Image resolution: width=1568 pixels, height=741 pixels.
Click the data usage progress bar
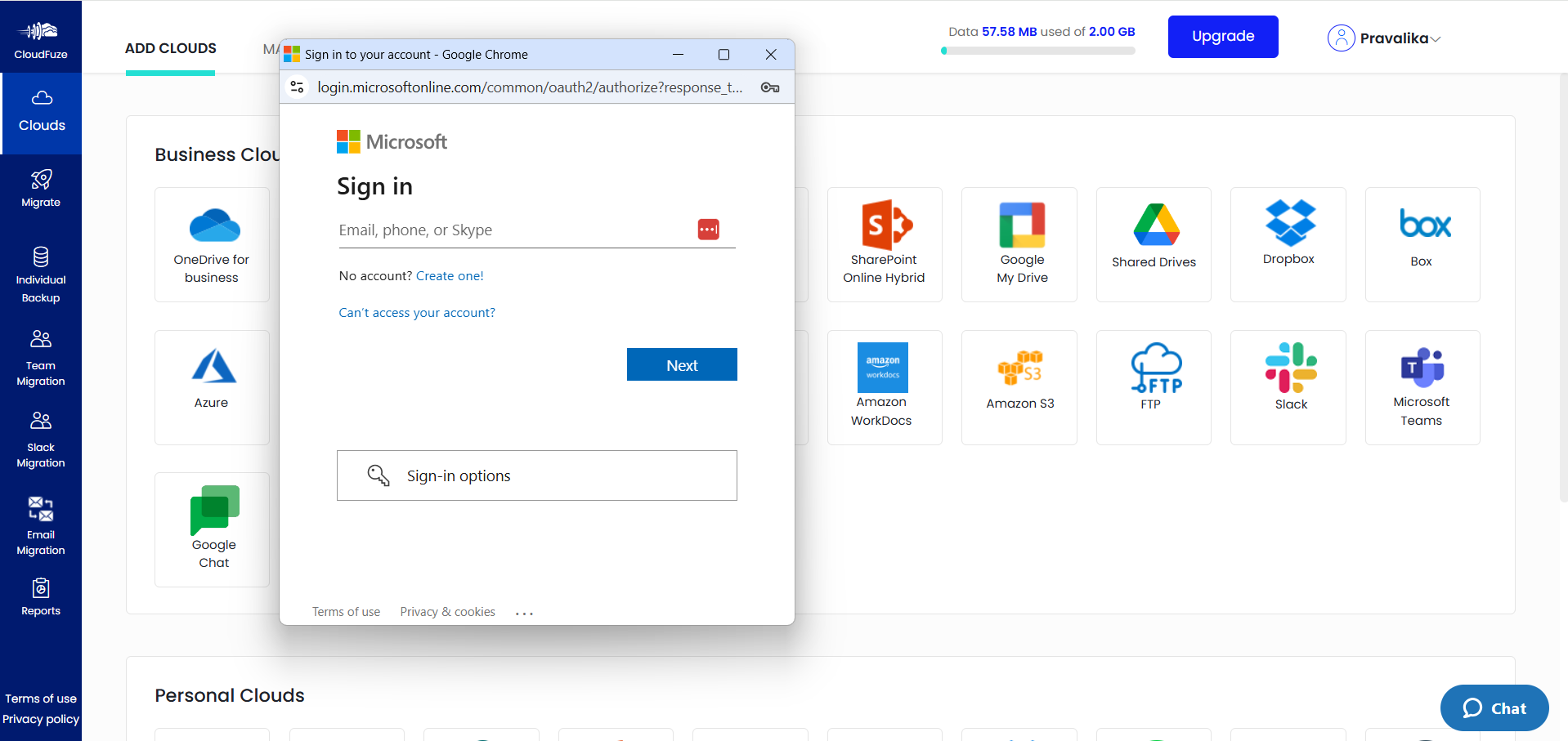1038,51
